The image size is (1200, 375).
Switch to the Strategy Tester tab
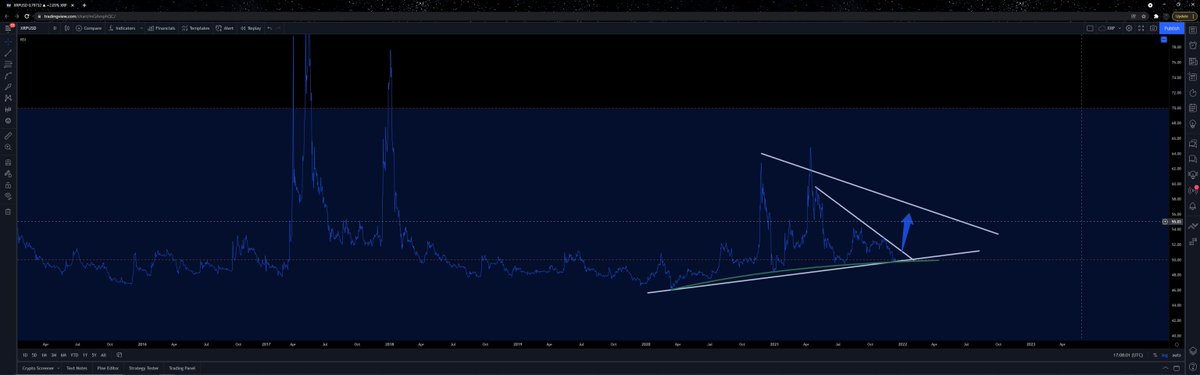144,368
